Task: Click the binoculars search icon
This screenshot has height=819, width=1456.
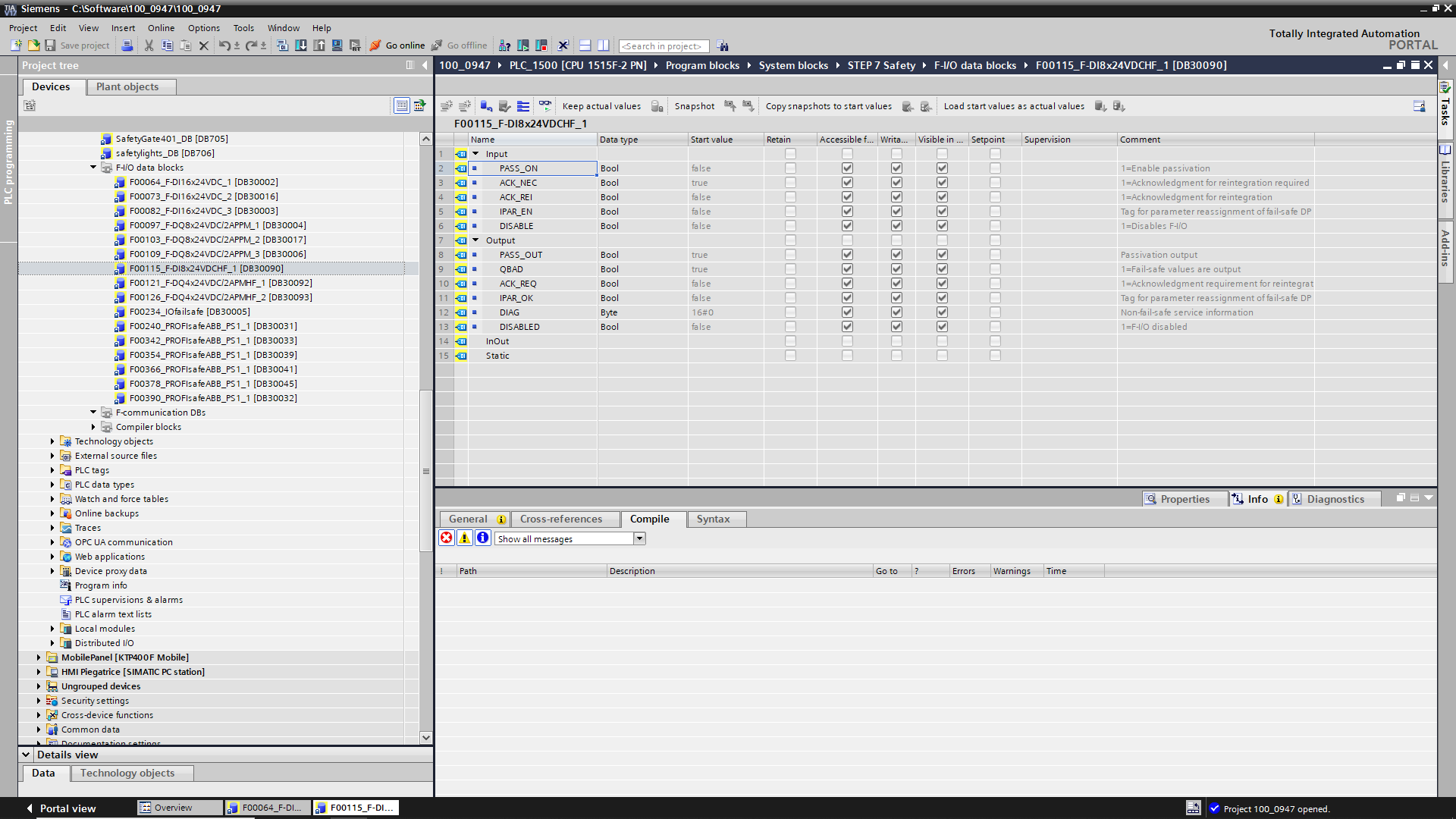Action: [x=722, y=45]
